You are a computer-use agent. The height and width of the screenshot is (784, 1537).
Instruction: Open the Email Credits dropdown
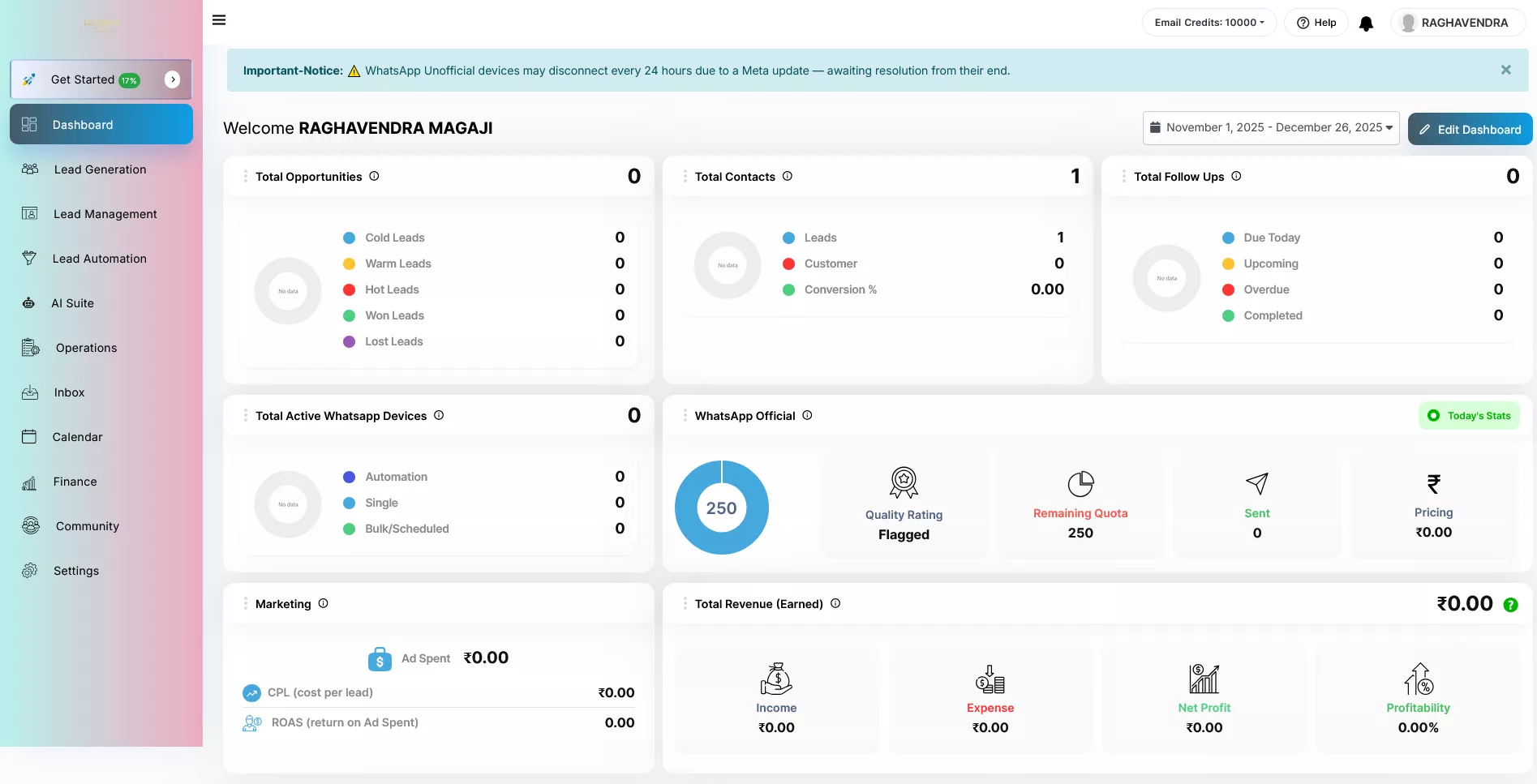[1209, 23]
